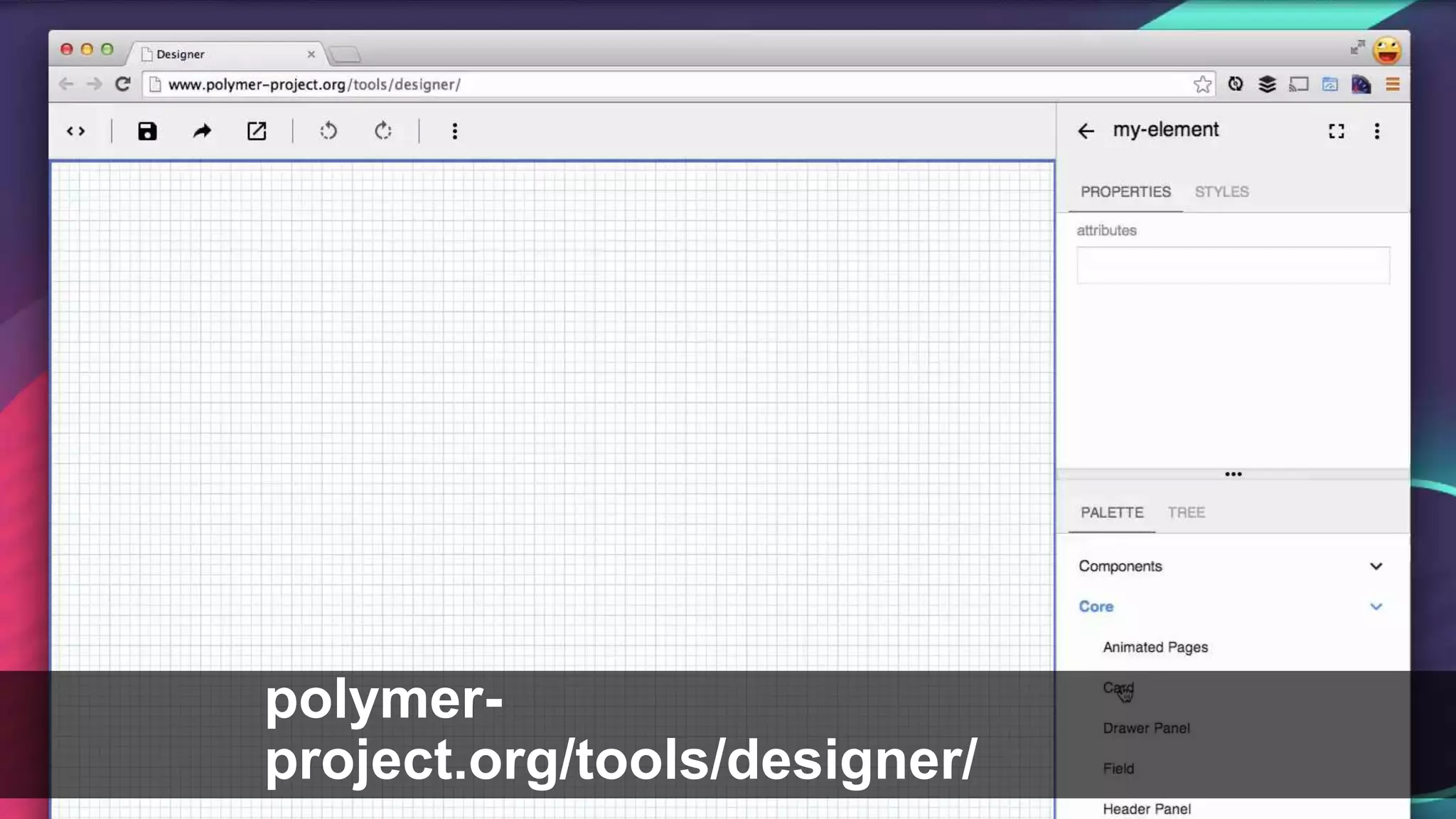Viewport: 1456px width, 819px height.
Task: Switch to the STYLES tab
Action: (1221, 192)
